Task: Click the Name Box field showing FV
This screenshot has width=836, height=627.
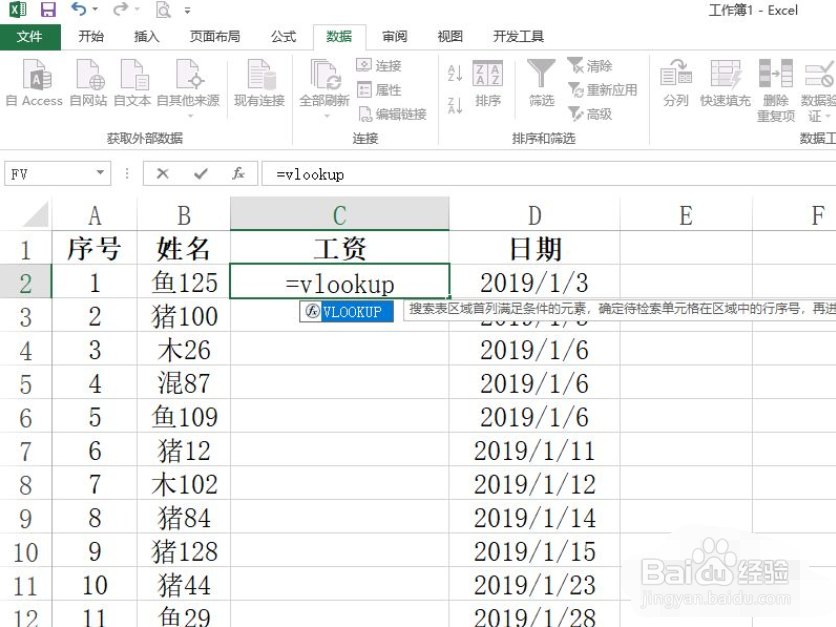Action: 48,174
